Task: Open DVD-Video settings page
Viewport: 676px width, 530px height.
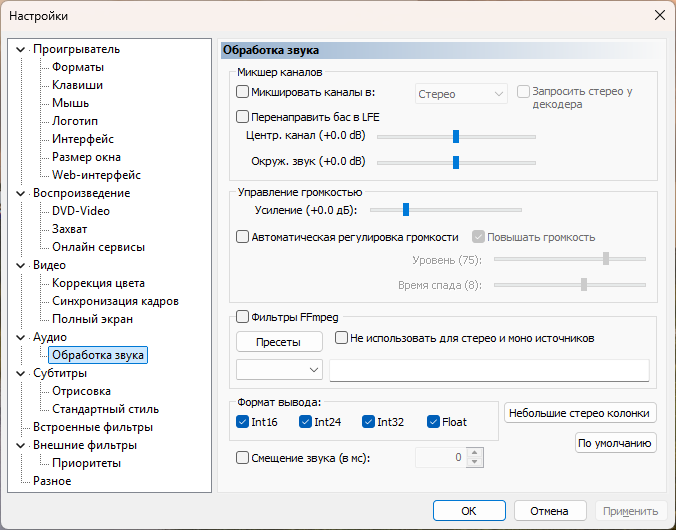Action: point(81,211)
